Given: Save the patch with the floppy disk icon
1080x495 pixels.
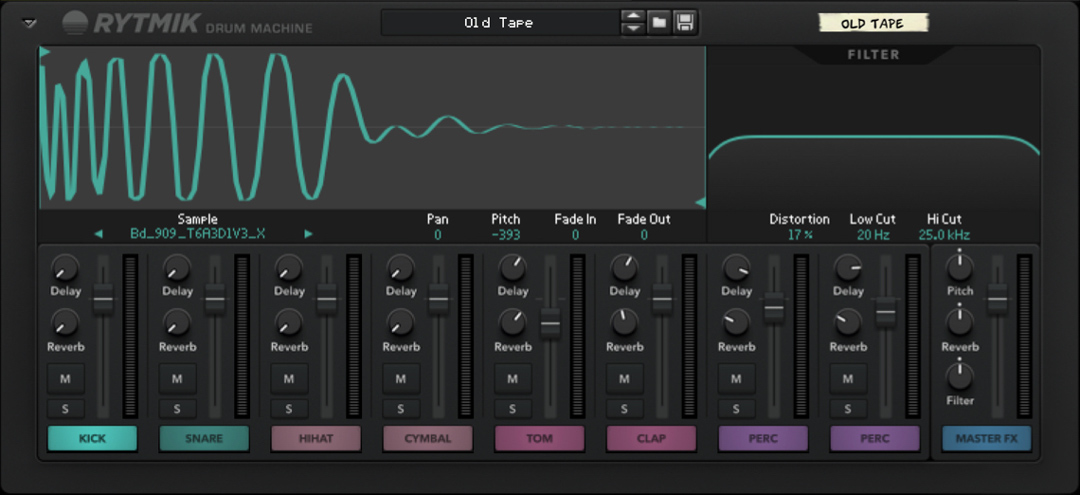Looking at the screenshot, I should click(685, 23).
